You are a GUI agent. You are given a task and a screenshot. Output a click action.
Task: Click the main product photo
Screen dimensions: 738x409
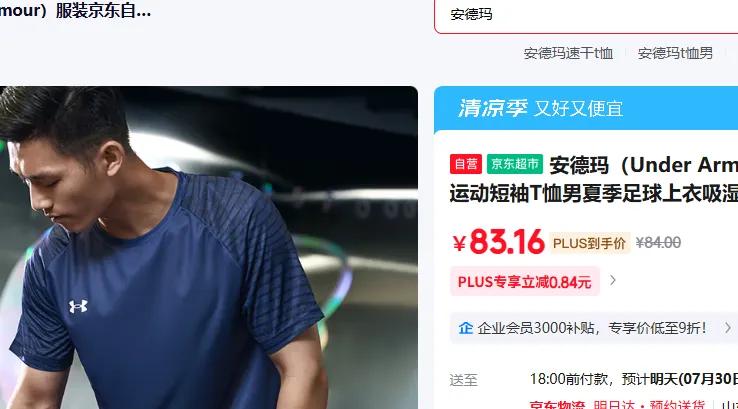pyautogui.click(x=209, y=248)
